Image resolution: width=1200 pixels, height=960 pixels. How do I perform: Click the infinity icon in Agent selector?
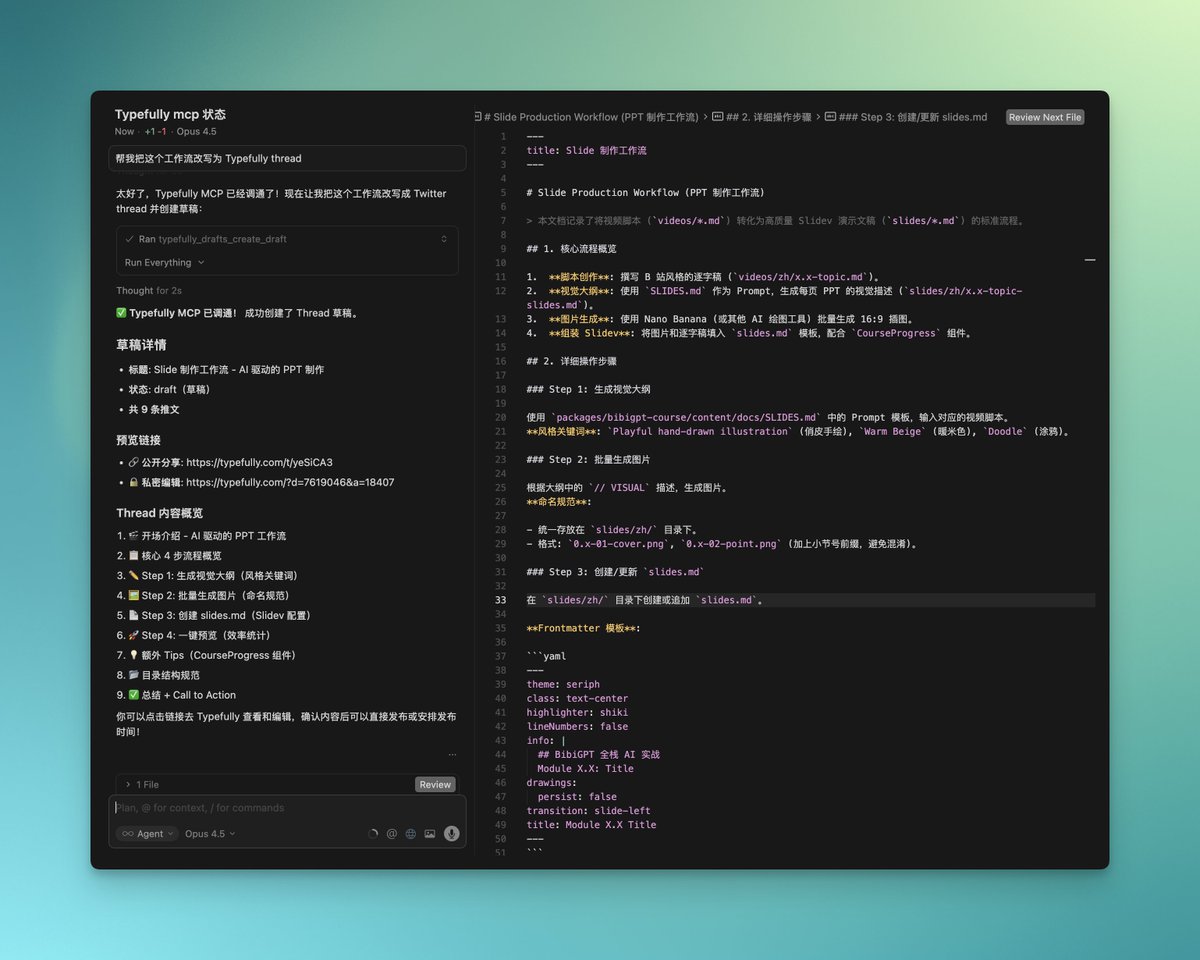[128, 833]
